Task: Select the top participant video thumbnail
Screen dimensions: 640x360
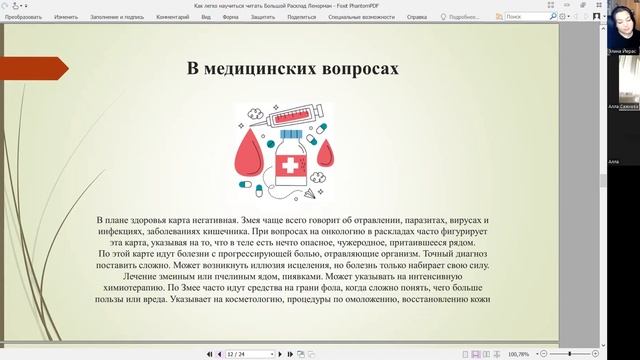Action: tap(623, 27)
